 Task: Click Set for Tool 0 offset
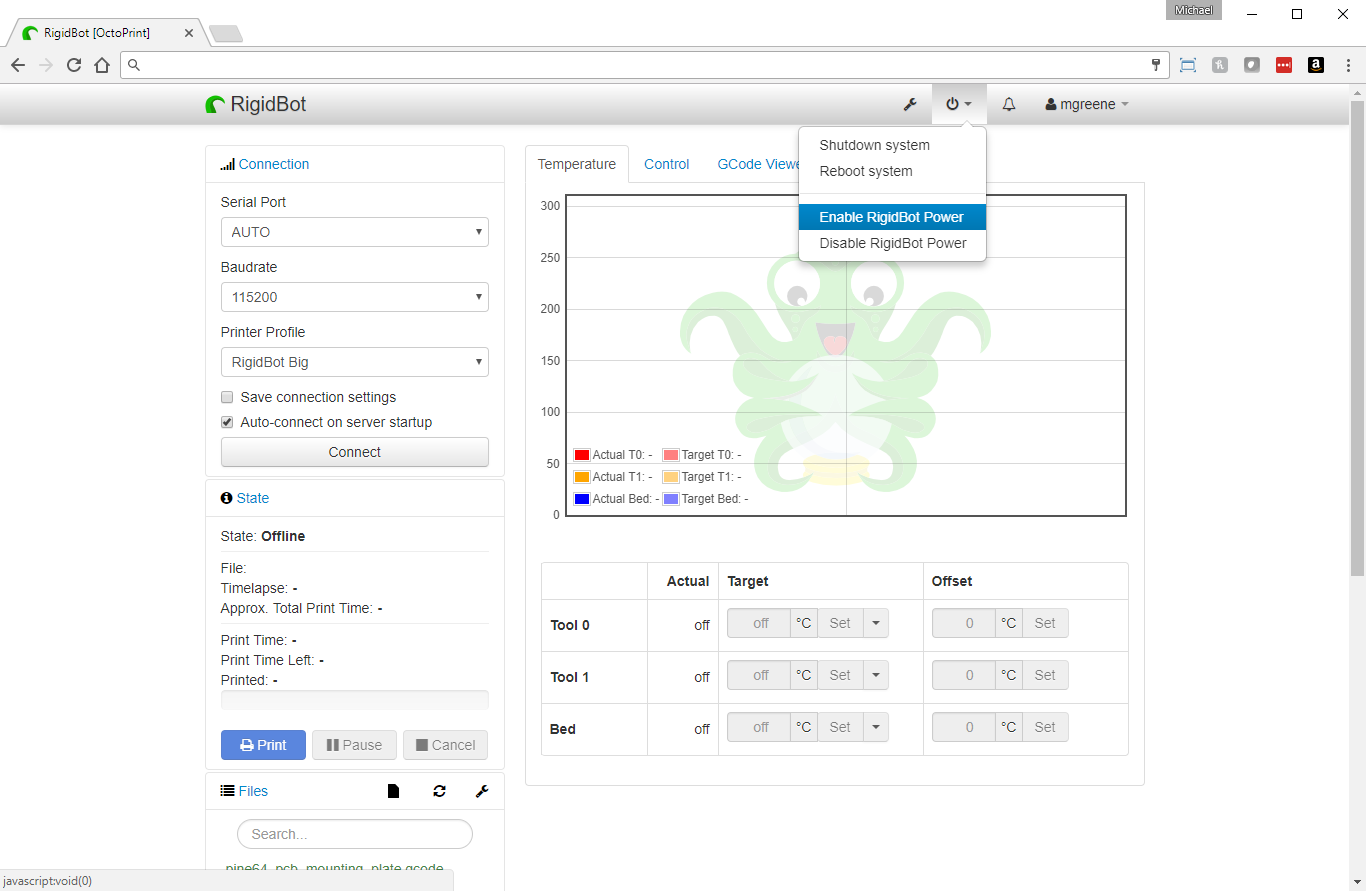(x=1045, y=623)
